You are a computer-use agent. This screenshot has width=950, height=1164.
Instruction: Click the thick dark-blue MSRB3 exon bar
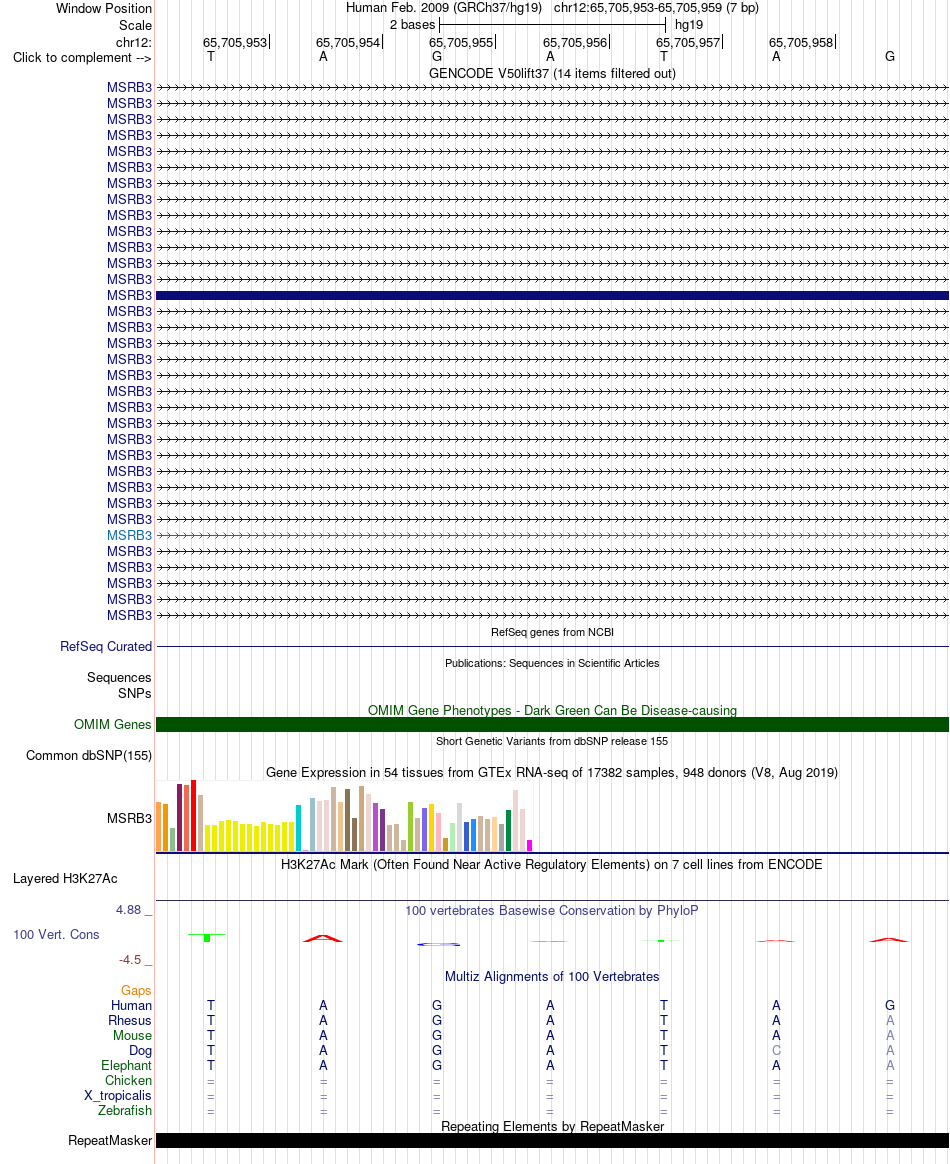click(552, 295)
